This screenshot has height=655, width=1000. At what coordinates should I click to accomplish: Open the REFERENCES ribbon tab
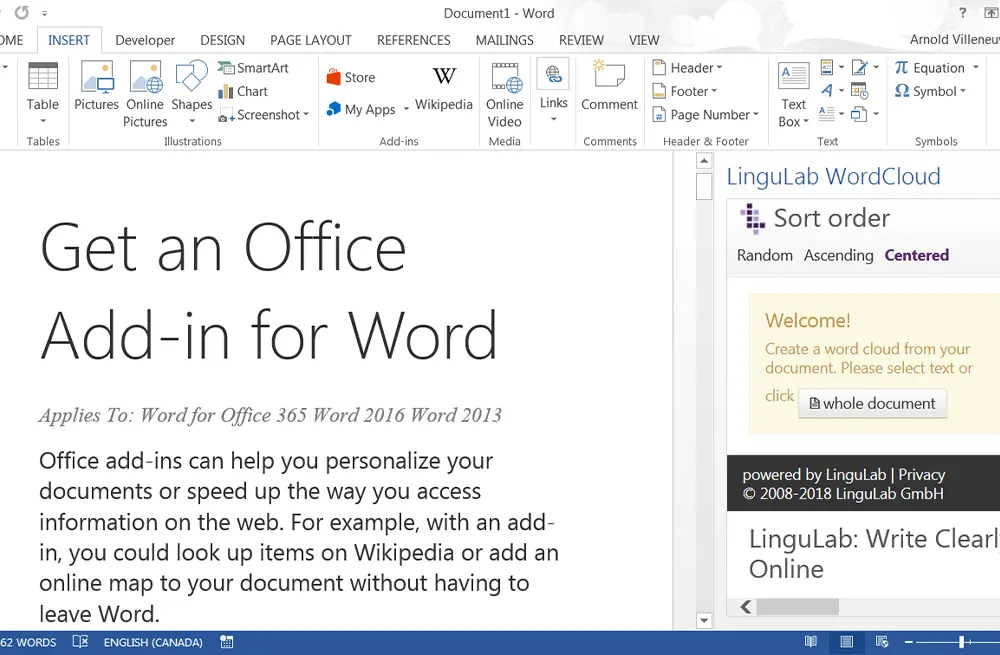(x=413, y=40)
